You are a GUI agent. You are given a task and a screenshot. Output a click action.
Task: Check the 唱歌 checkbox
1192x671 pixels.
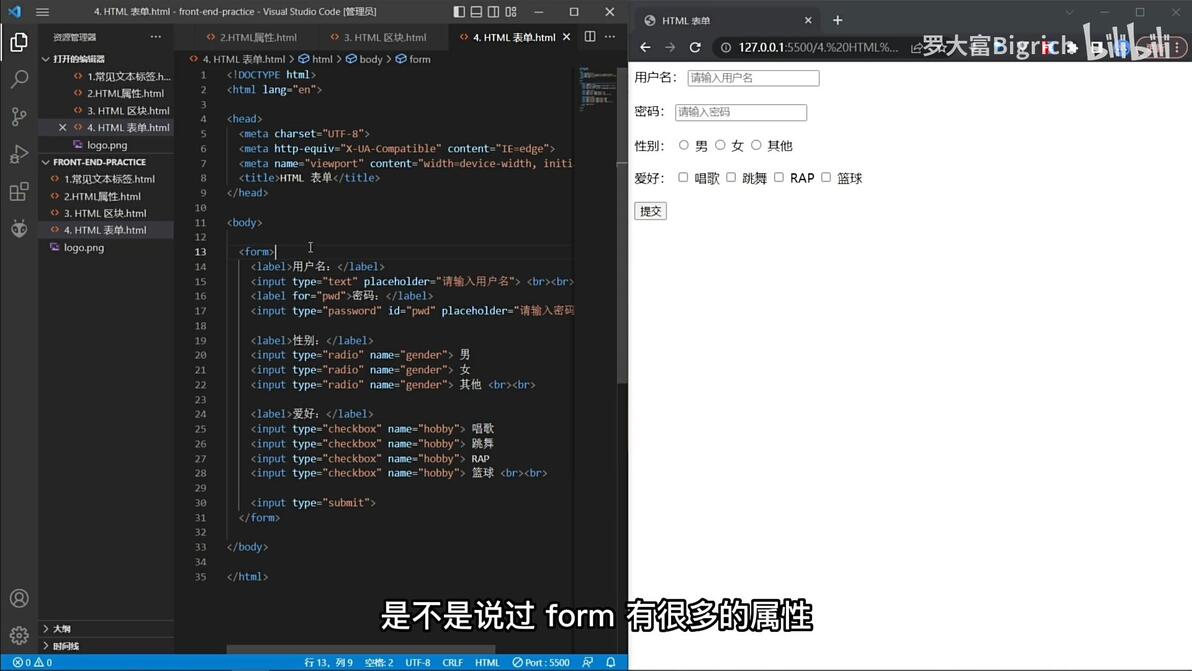click(x=683, y=177)
